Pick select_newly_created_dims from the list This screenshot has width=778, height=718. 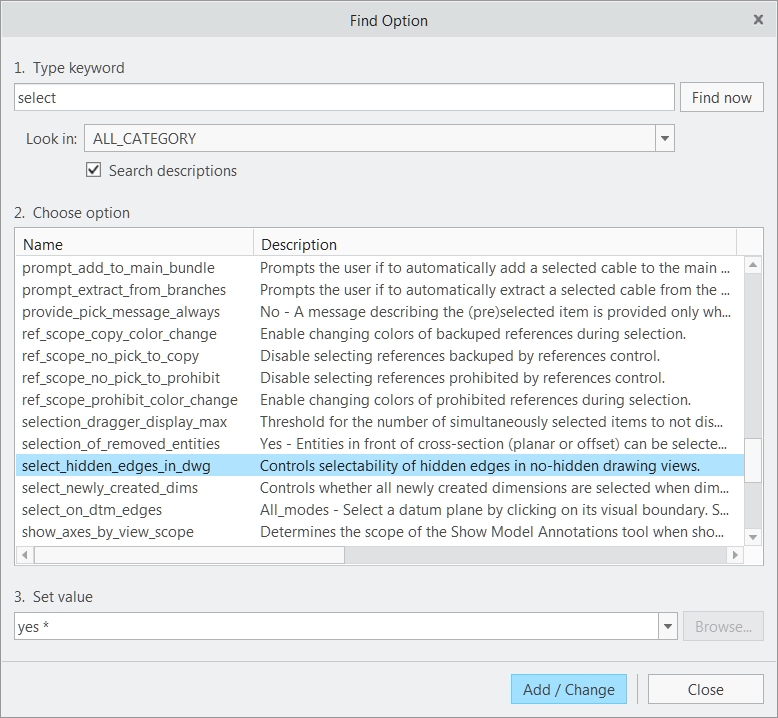[110, 488]
